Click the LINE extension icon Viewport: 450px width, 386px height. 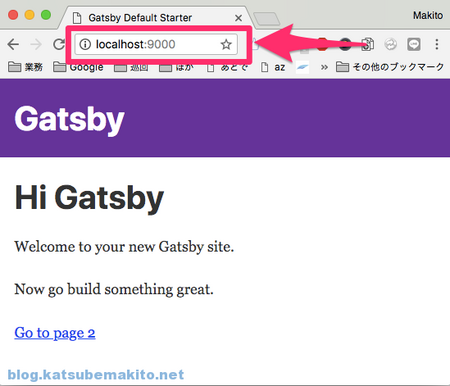[414, 44]
